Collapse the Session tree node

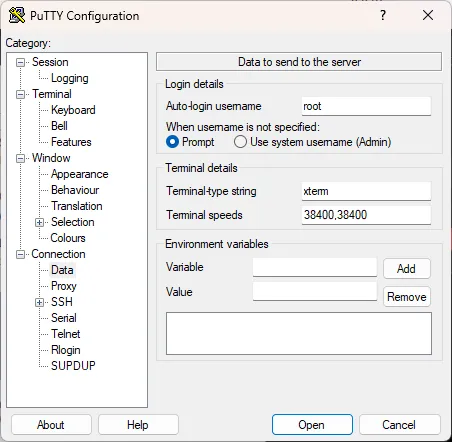point(21,62)
